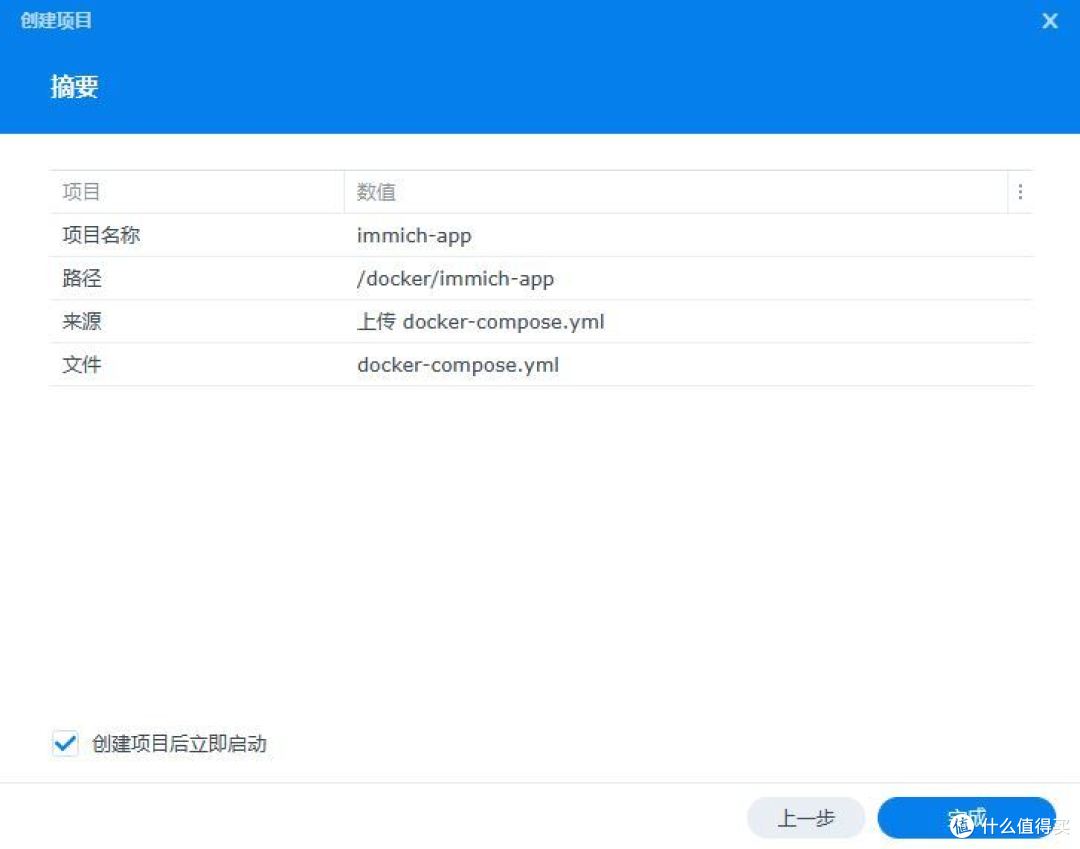Click the 创建项目 title in the blue header
This screenshot has height=849, width=1080.
55,20
